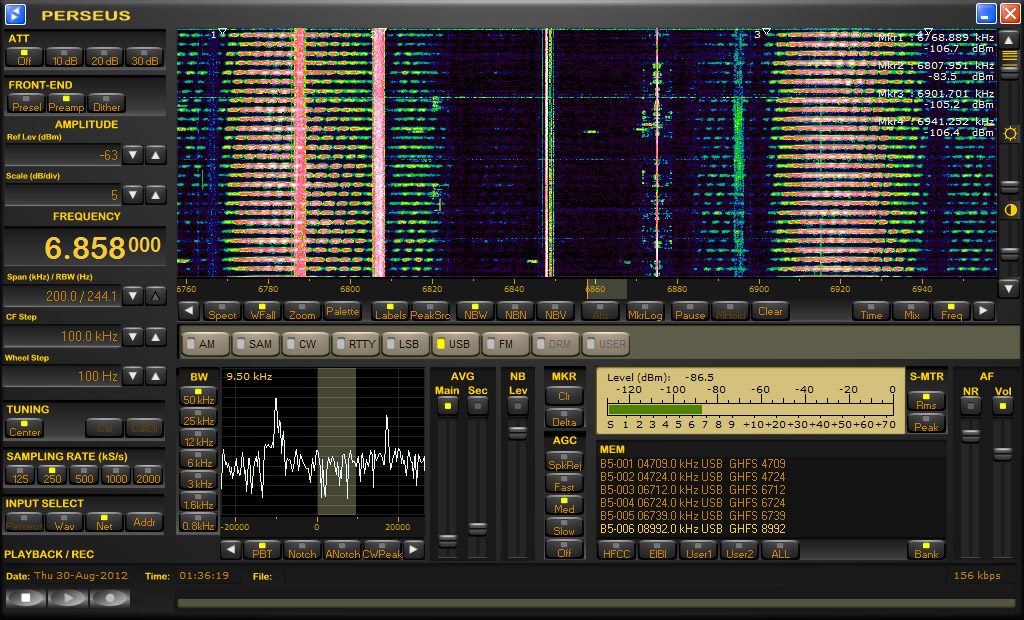This screenshot has height=620, width=1024.
Task: Toggle the Notch filter button
Action: tap(302, 550)
